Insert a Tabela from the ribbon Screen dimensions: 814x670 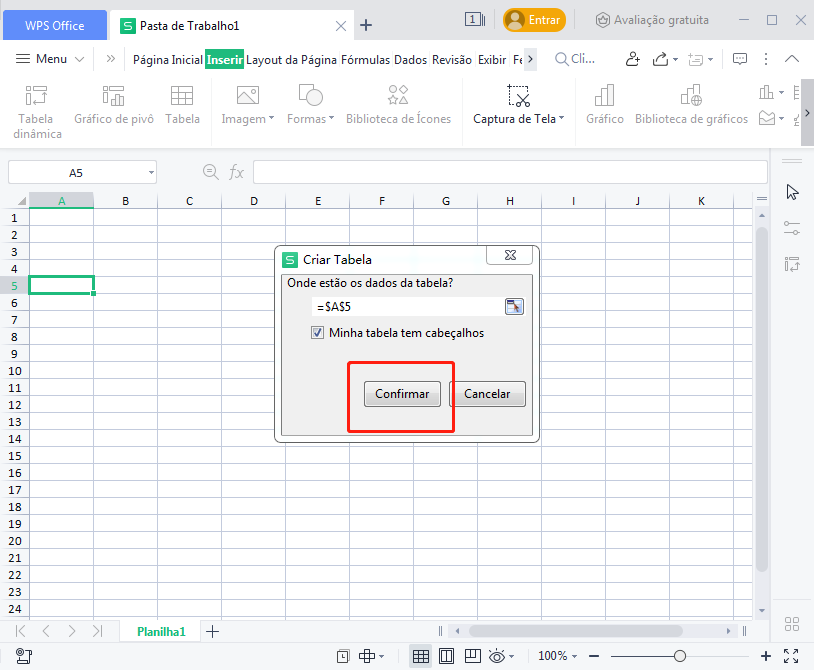pyautogui.click(x=182, y=108)
